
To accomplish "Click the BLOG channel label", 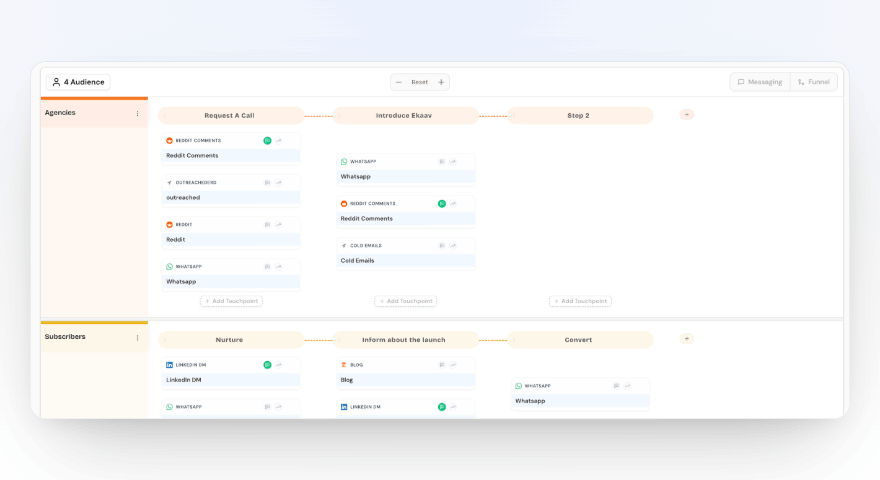I will 356,365.
